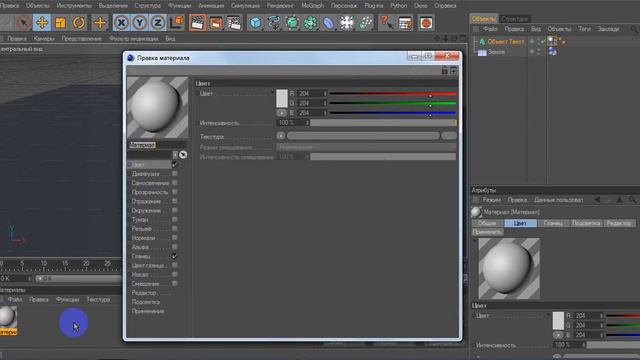The width and height of the screenshot is (640, 360).
Task: Open viewport Камеры menu
Action: [x=44, y=39]
